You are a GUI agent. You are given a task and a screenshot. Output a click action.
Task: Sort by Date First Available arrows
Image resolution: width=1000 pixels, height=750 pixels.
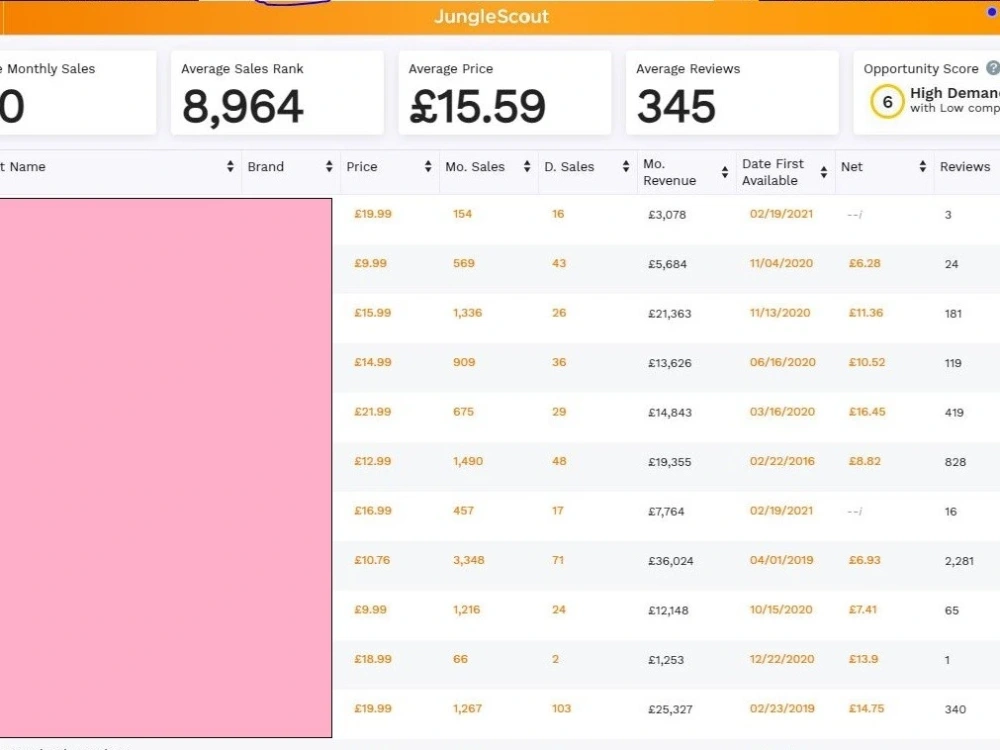(823, 172)
